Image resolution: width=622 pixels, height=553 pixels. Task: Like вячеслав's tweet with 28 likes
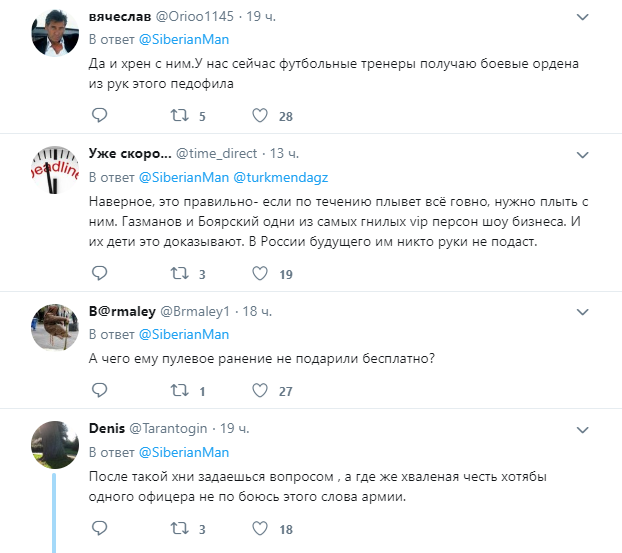click(260, 116)
